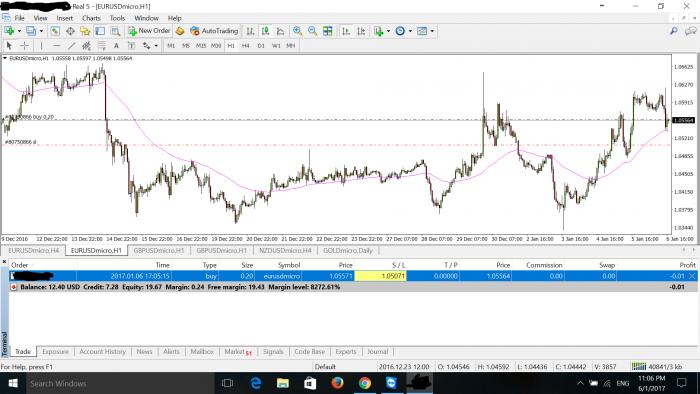This screenshot has height=394, width=700.
Task: Toggle the Terminal panel
Action: pos(100,31)
